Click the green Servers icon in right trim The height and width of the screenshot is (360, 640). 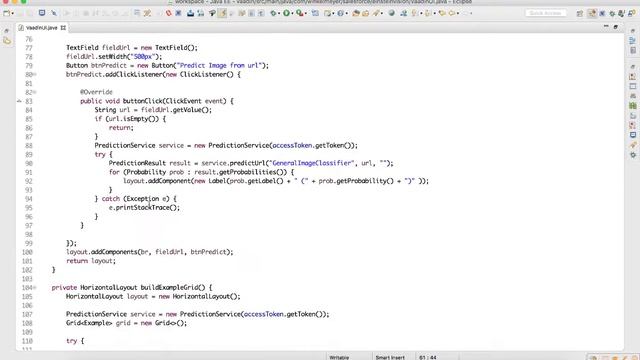click(633, 106)
